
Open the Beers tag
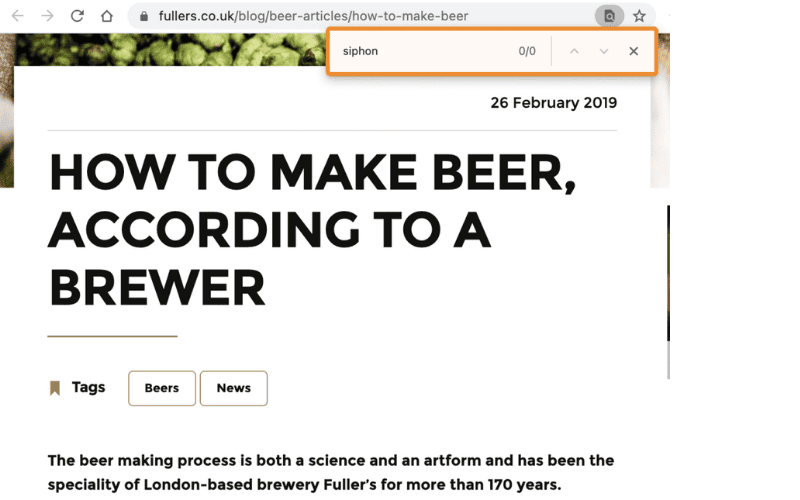(162, 388)
